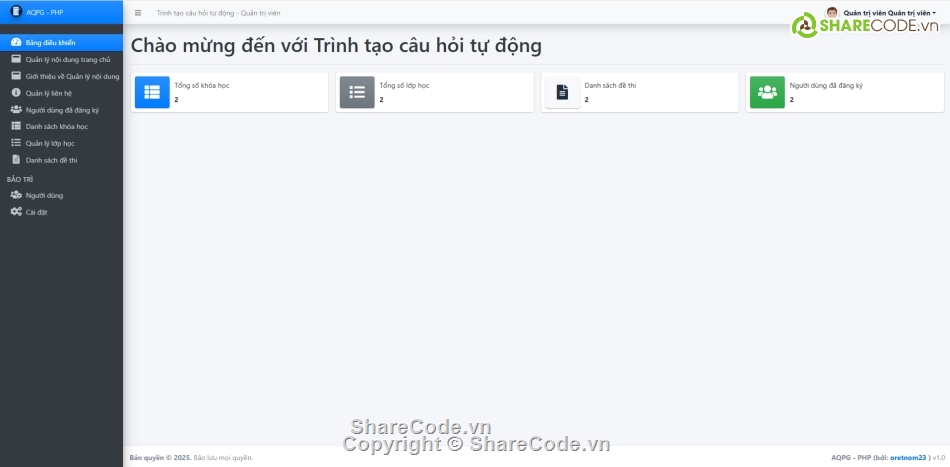Go to Cài đặt settings
950x467 pixels.
click(x=61, y=212)
